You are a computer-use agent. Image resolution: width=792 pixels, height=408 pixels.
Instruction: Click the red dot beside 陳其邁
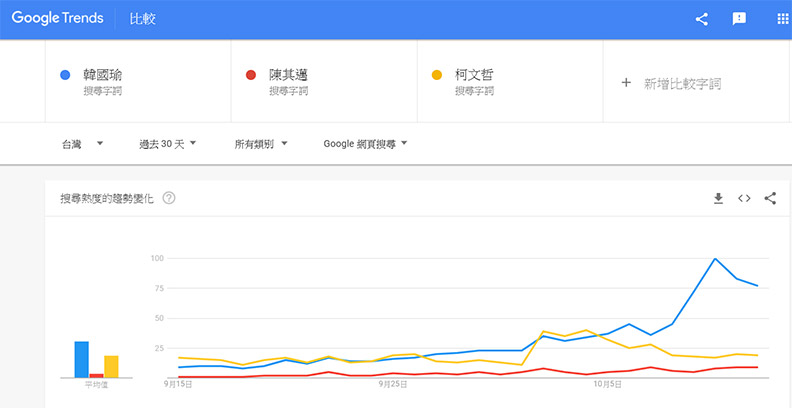pyautogui.click(x=251, y=75)
